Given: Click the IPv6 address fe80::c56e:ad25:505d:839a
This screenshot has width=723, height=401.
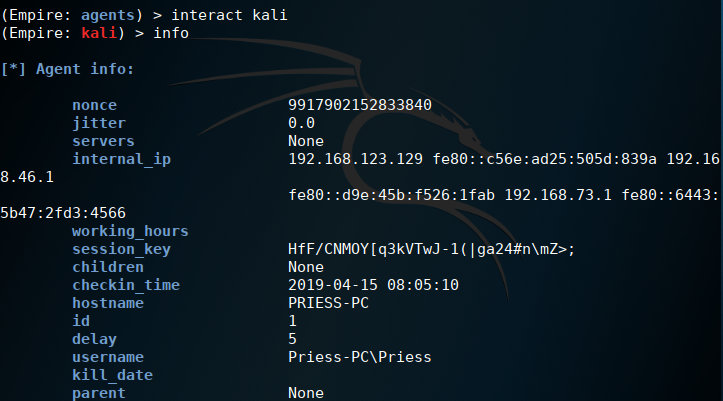Looking at the screenshot, I should 545,159.
